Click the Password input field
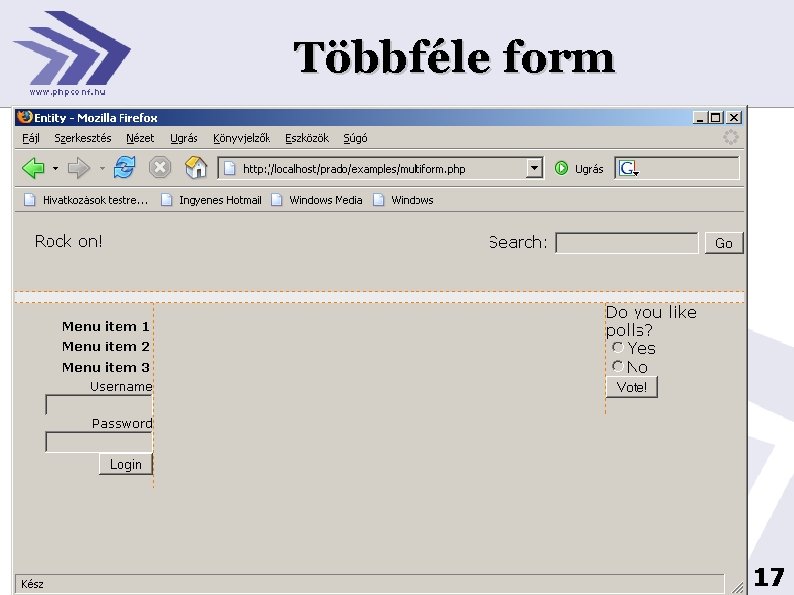 point(99,442)
